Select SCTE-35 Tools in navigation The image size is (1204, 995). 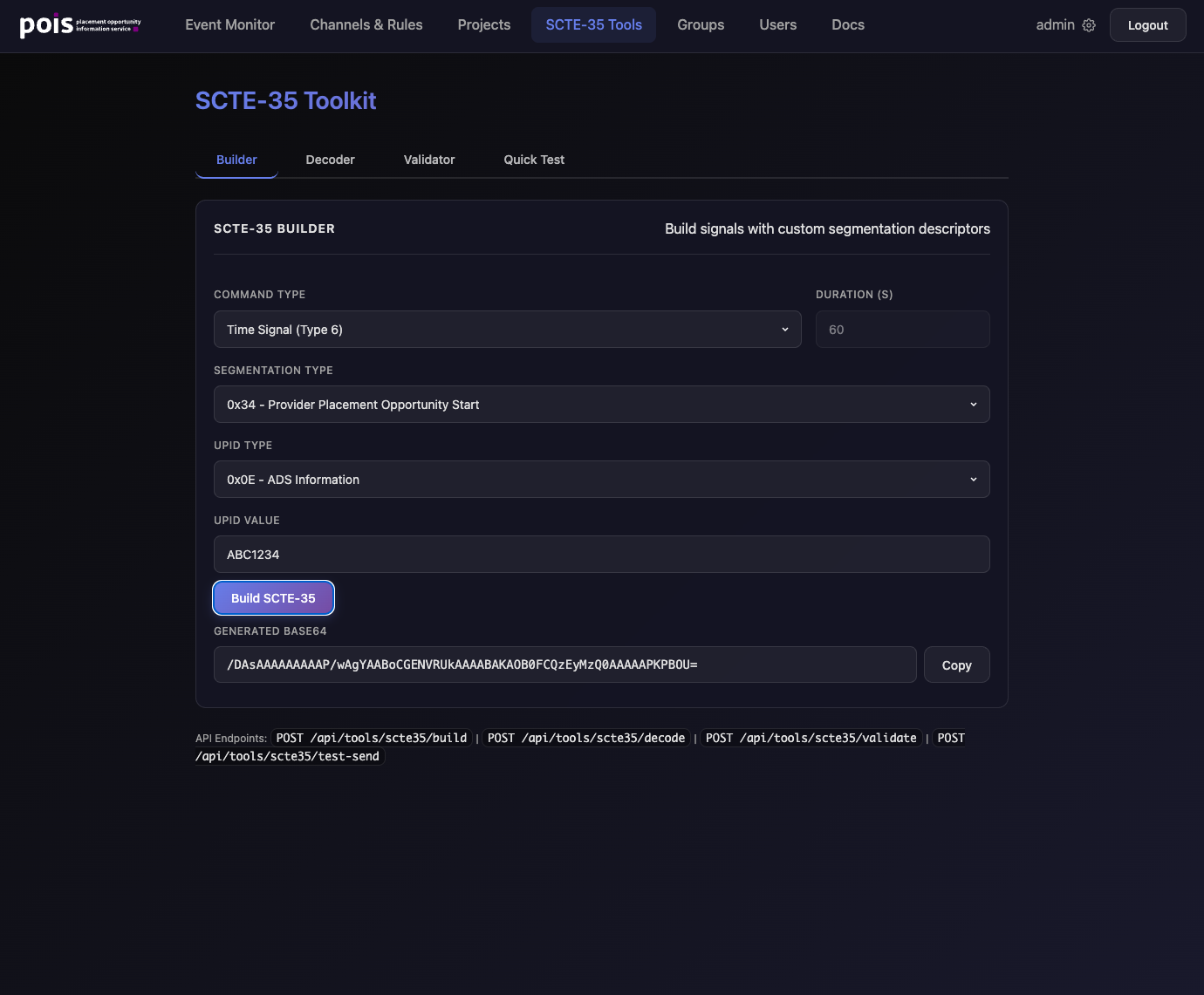[x=594, y=24]
